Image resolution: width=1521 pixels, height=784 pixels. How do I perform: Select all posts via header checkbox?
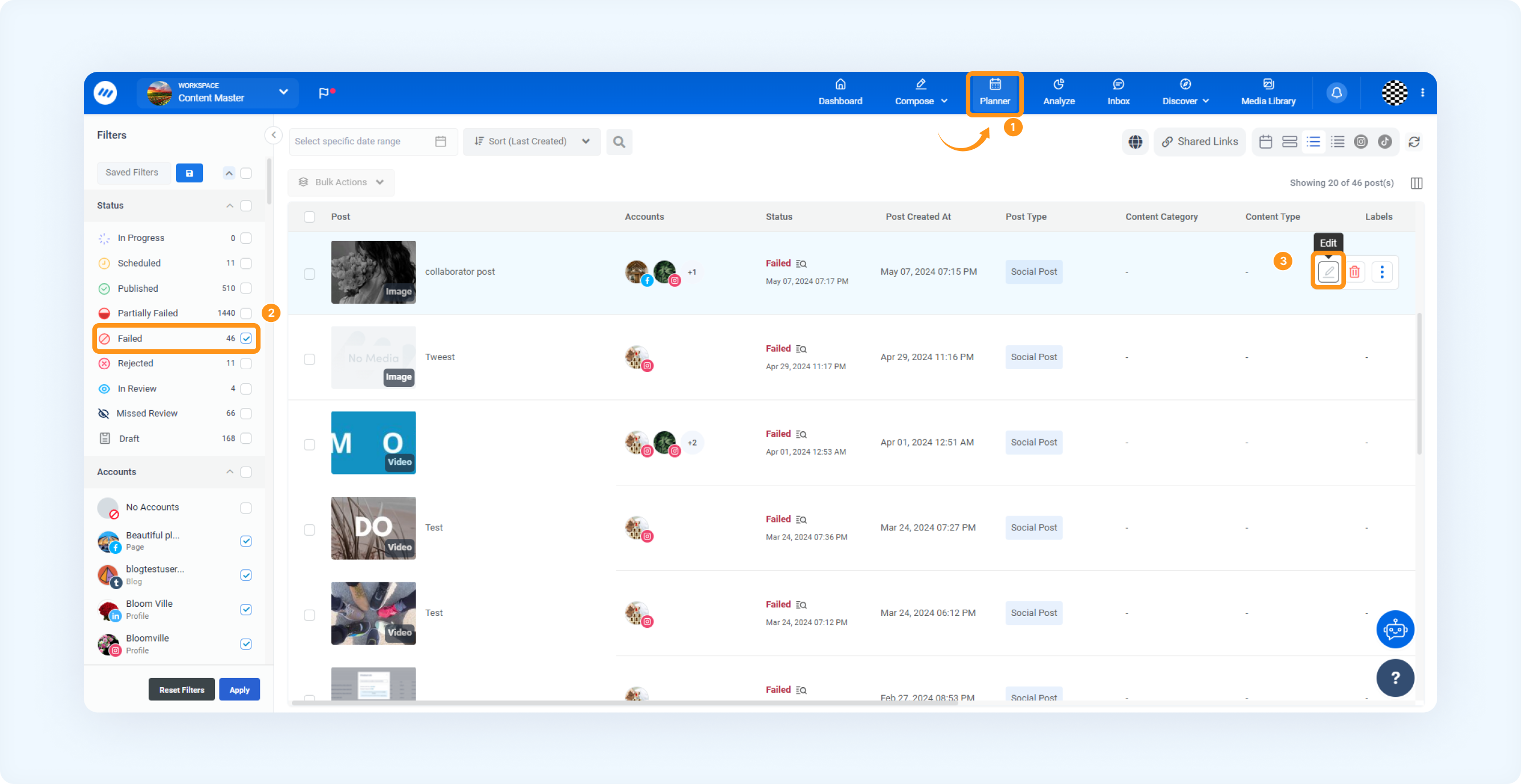click(x=310, y=217)
